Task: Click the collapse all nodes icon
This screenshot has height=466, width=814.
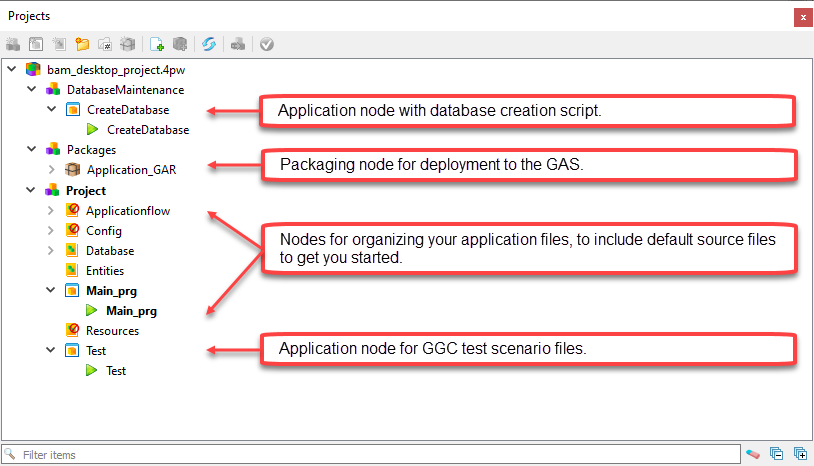Action: [x=778, y=455]
